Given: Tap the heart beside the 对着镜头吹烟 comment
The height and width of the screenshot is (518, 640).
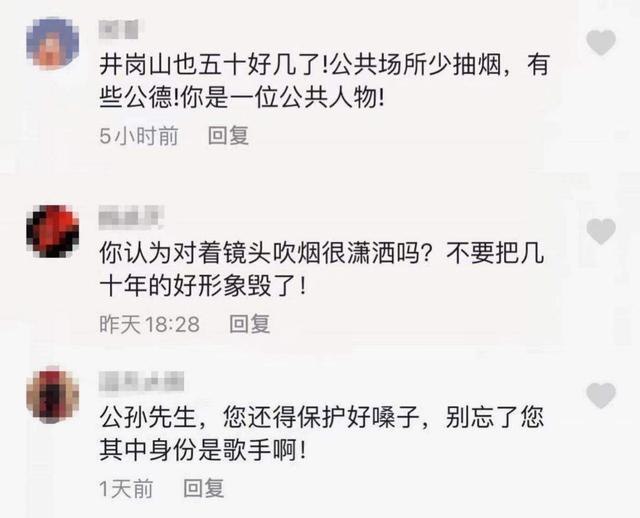Looking at the screenshot, I should coord(601,231).
